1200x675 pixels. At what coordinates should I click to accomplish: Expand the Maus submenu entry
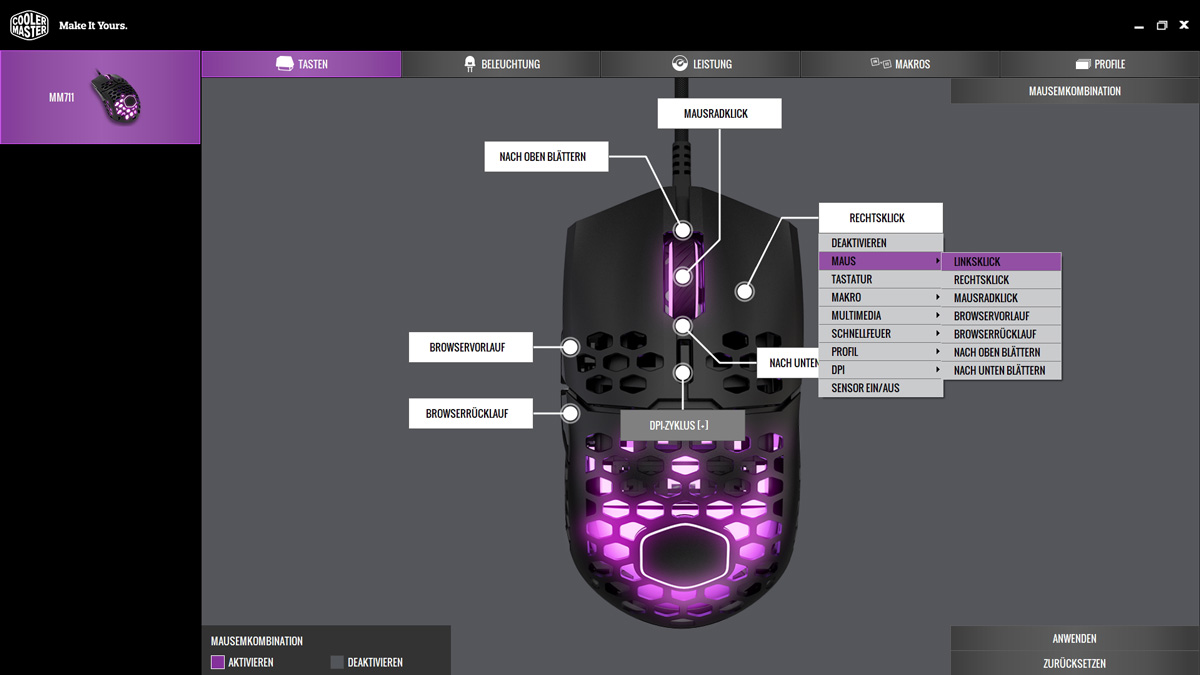click(x=881, y=261)
